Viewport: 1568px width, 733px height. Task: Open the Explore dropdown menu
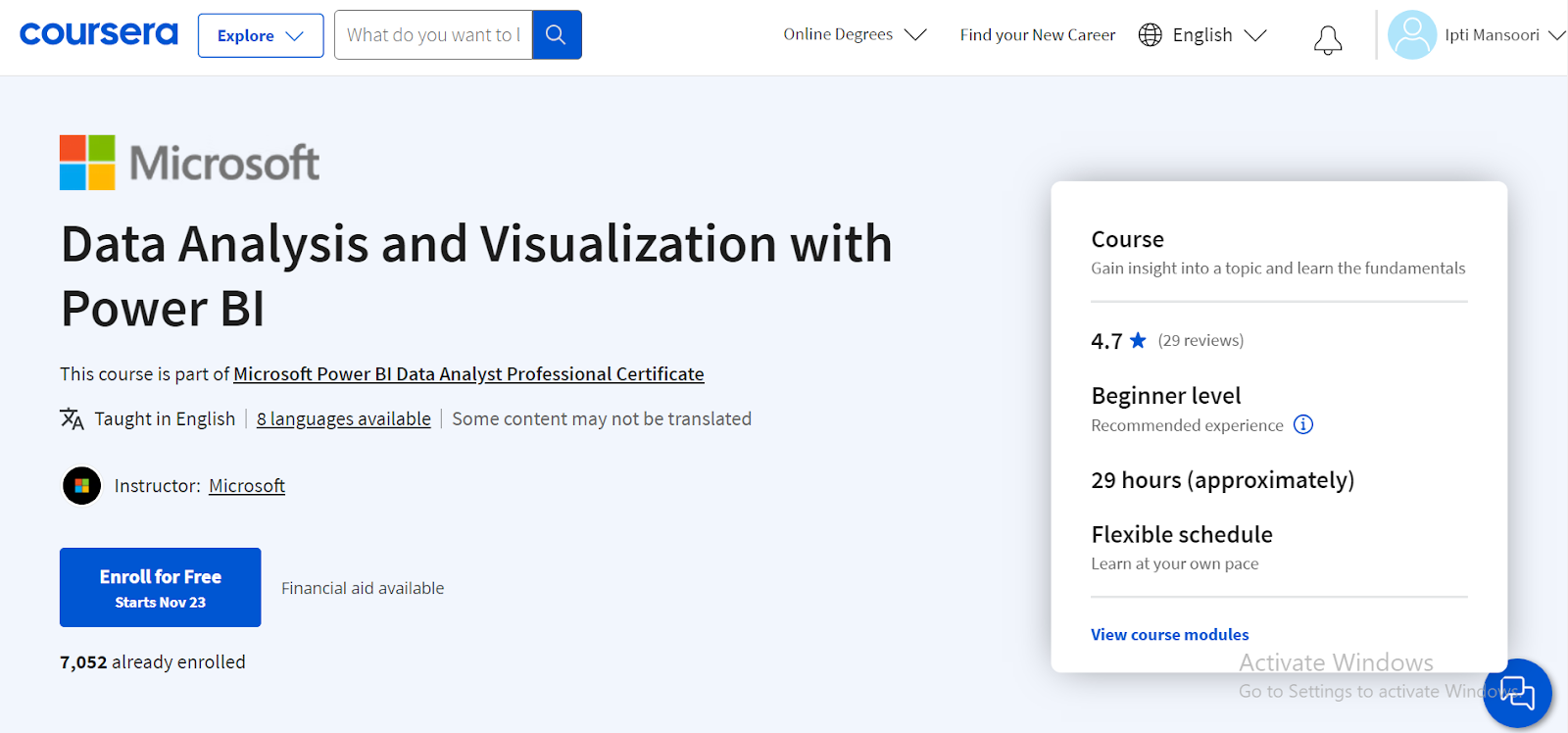pos(261,35)
